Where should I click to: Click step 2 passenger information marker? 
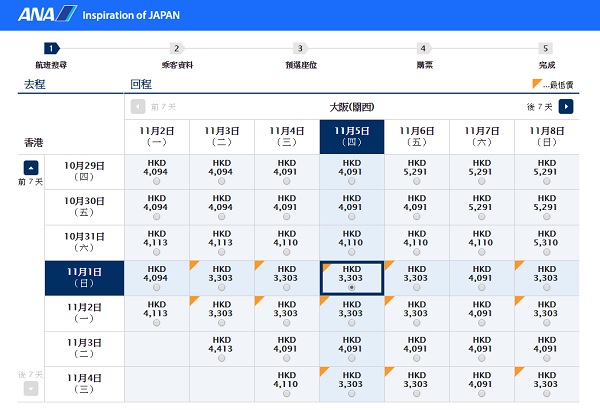click(177, 48)
